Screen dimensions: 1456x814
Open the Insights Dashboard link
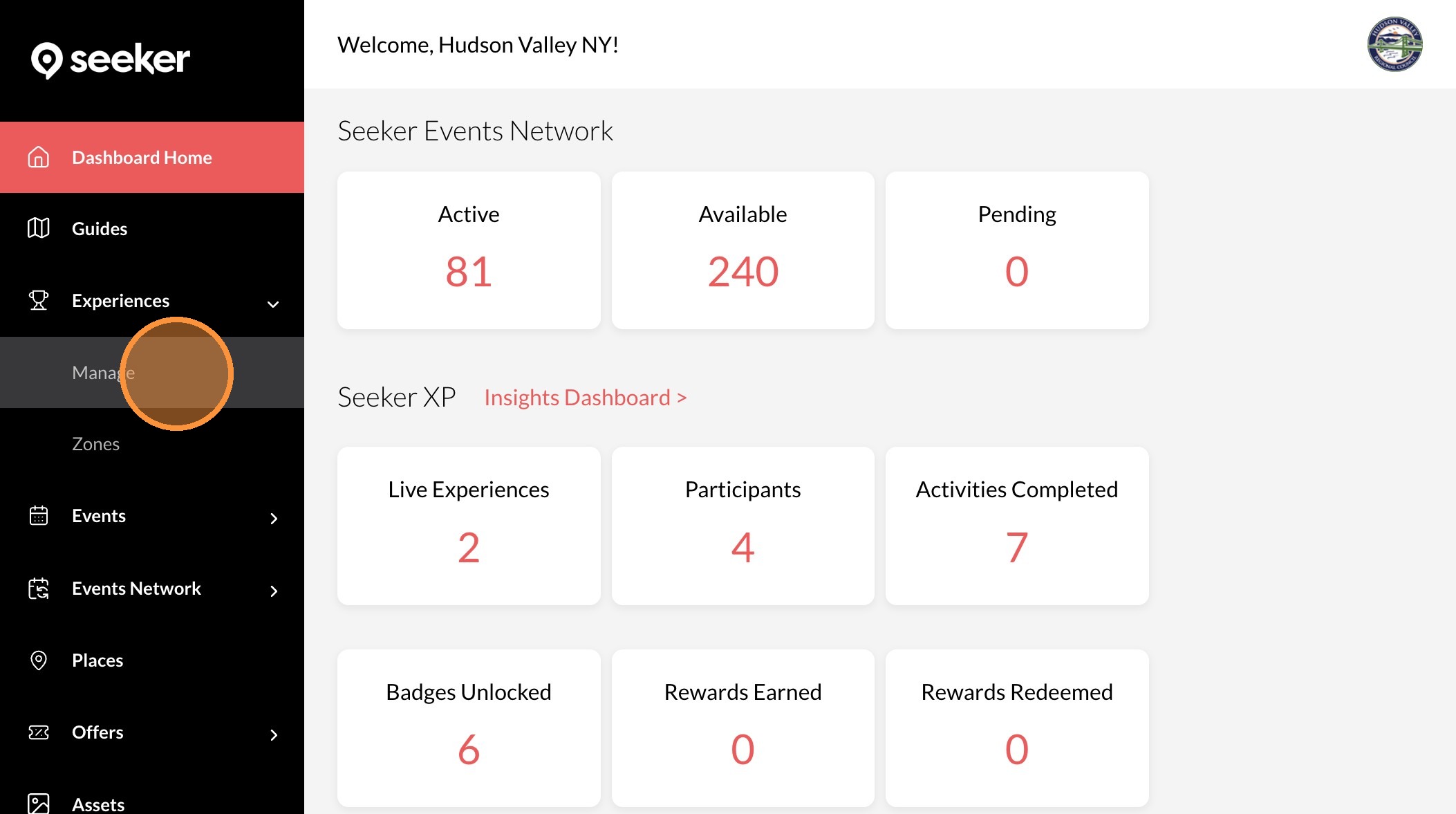[x=585, y=398]
